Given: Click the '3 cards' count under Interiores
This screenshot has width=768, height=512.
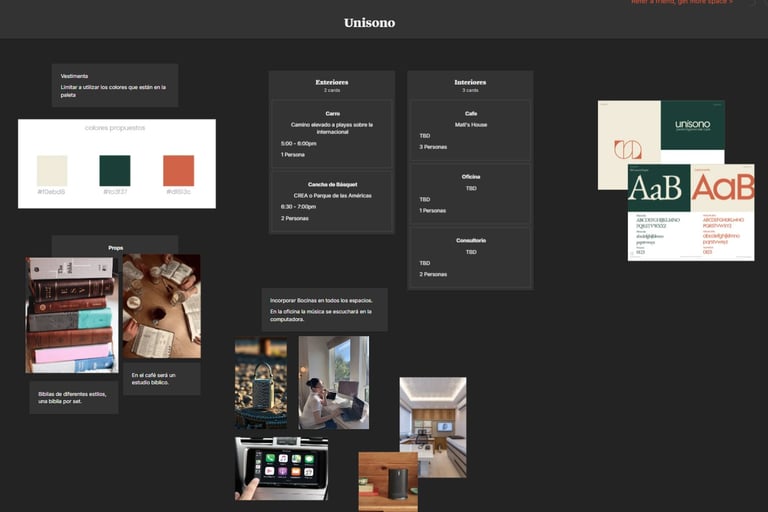Looking at the screenshot, I should (x=470, y=90).
